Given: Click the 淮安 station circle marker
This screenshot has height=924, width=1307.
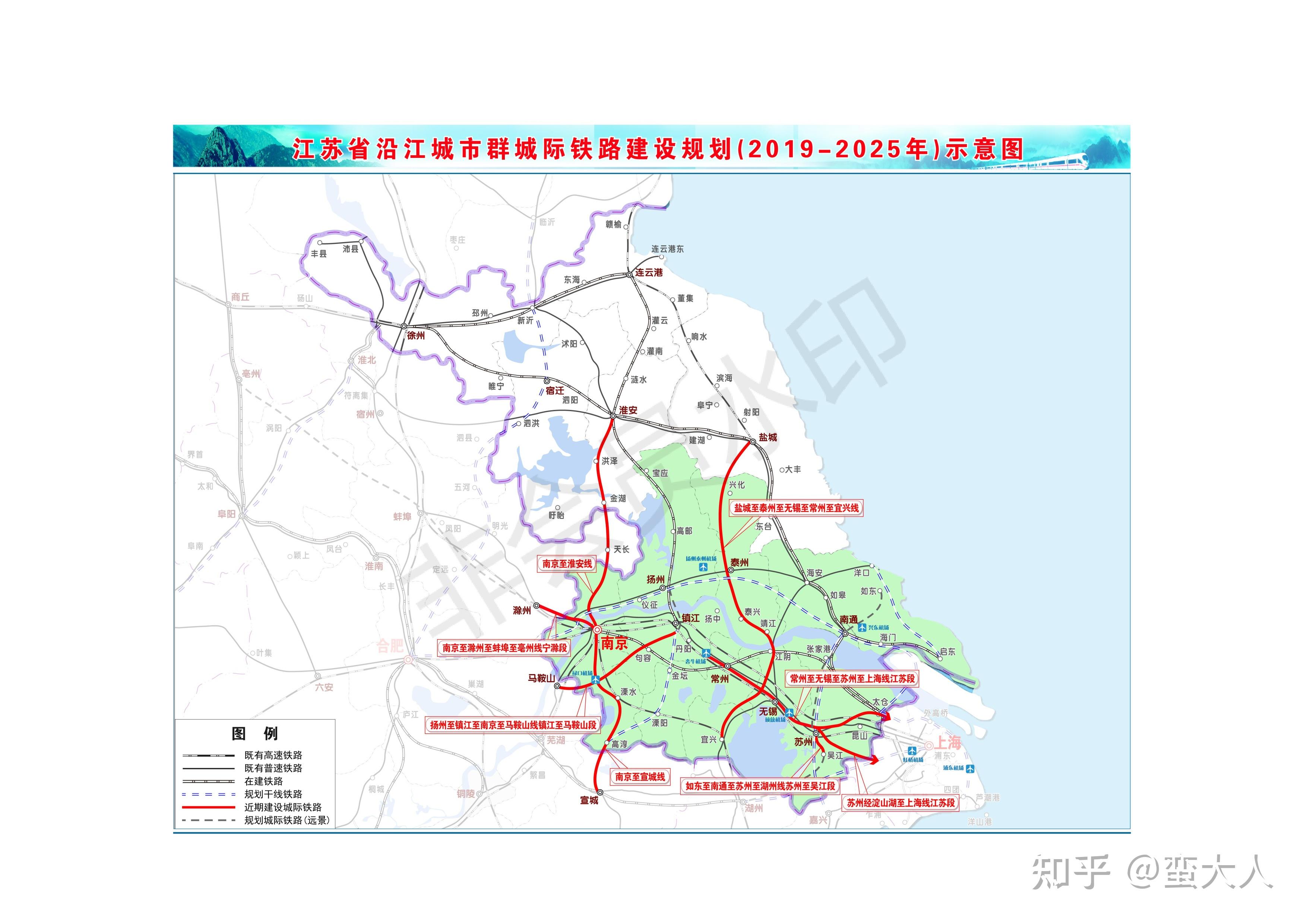Looking at the screenshot, I should coord(613,416).
